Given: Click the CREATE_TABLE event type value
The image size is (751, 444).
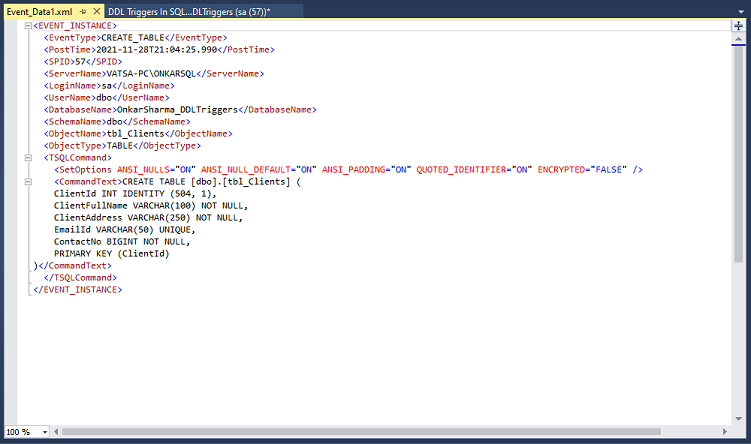Looking at the screenshot, I should (x=133, y=38).
